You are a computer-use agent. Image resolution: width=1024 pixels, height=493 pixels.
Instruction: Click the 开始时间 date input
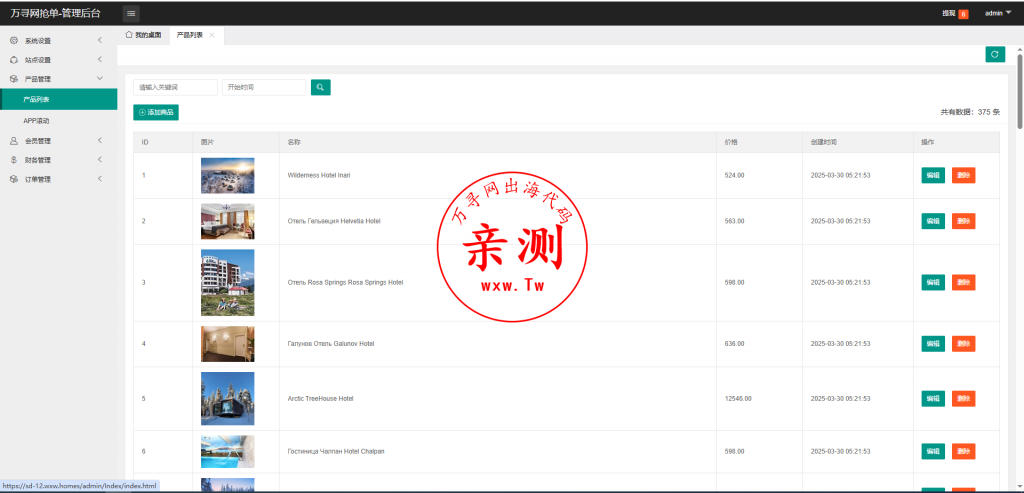coord(264,87)
